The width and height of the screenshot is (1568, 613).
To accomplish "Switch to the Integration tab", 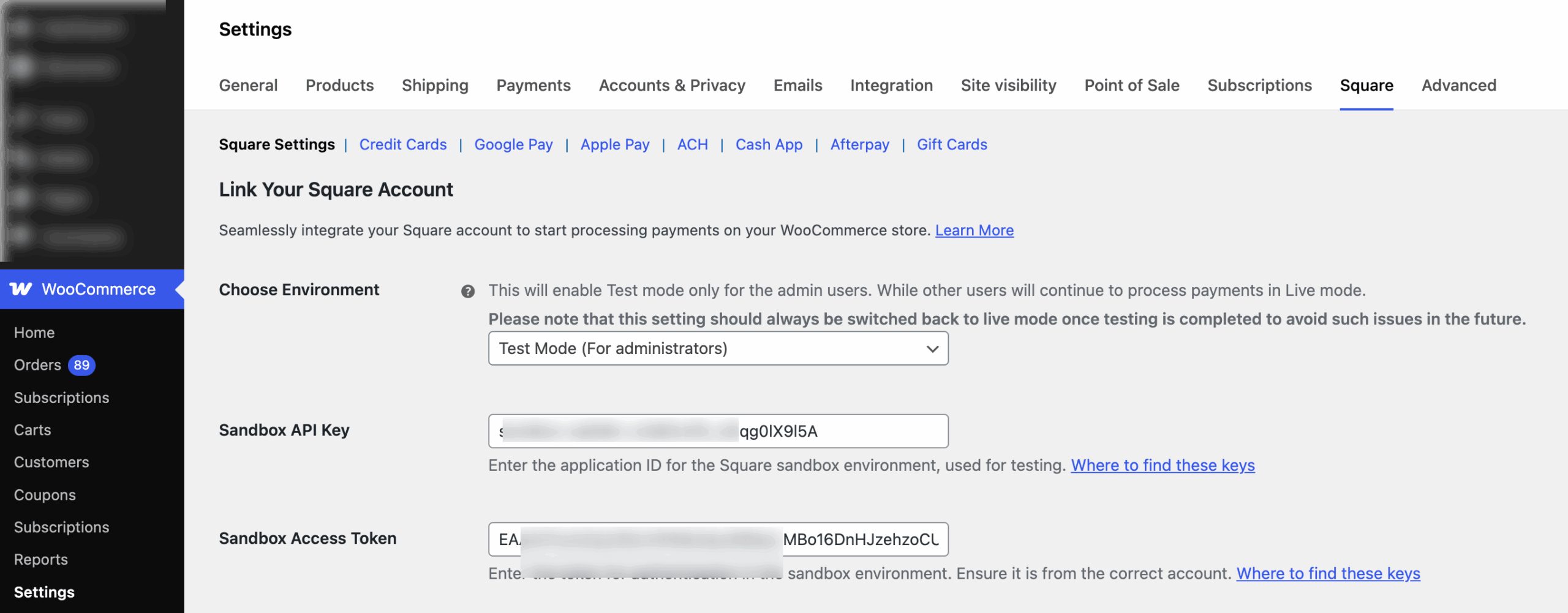I will coord(891,85).
